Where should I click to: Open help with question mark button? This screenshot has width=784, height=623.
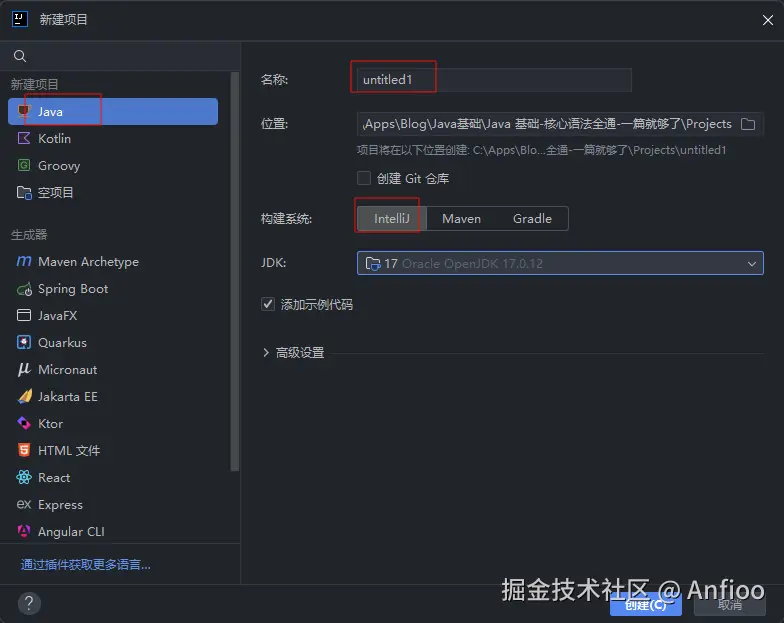point(29,604)
